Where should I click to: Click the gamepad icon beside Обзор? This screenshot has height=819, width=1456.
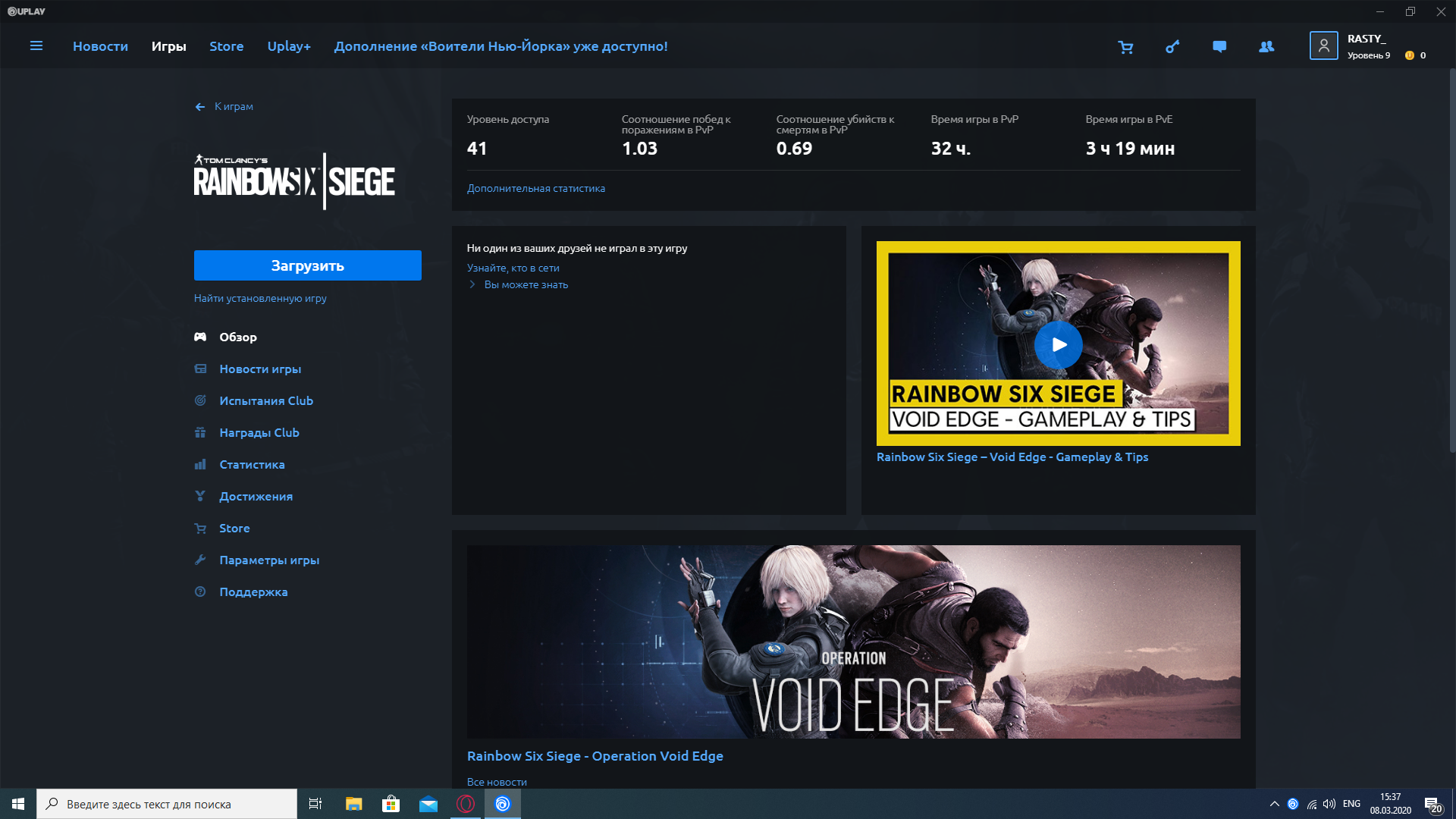pos(200,337)
